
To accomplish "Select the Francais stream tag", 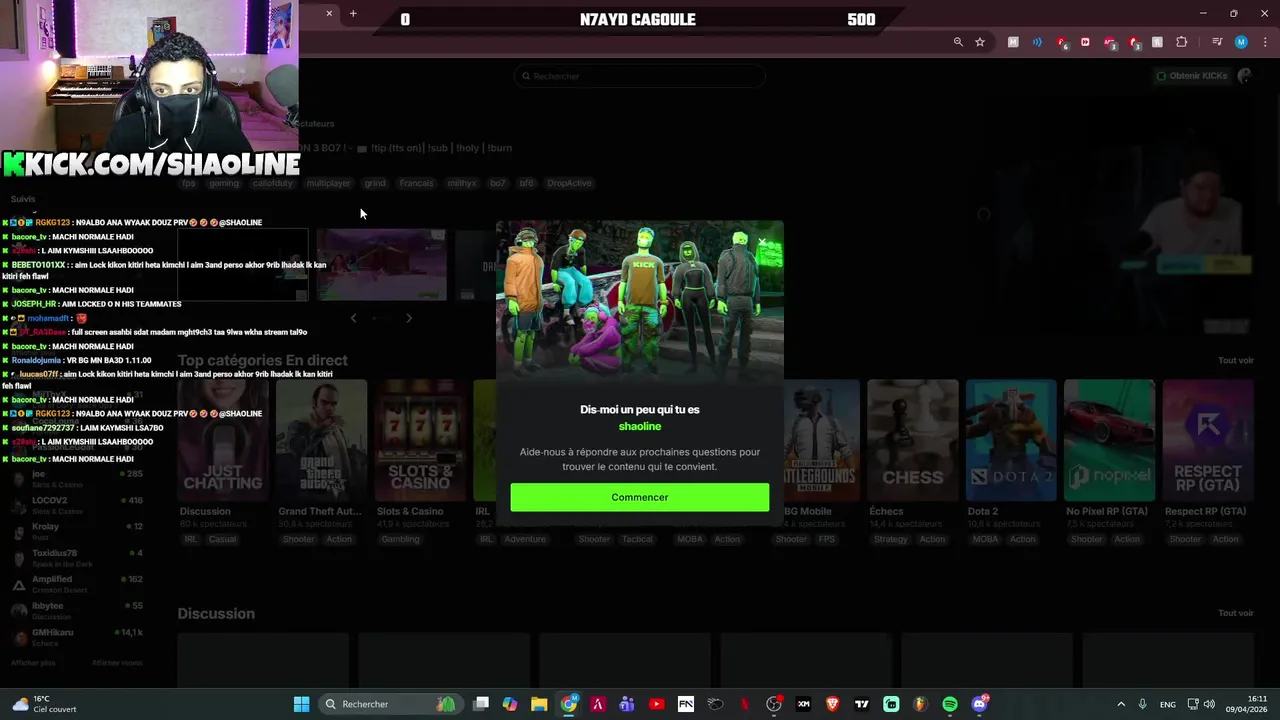I will click(x=416, y=183).
